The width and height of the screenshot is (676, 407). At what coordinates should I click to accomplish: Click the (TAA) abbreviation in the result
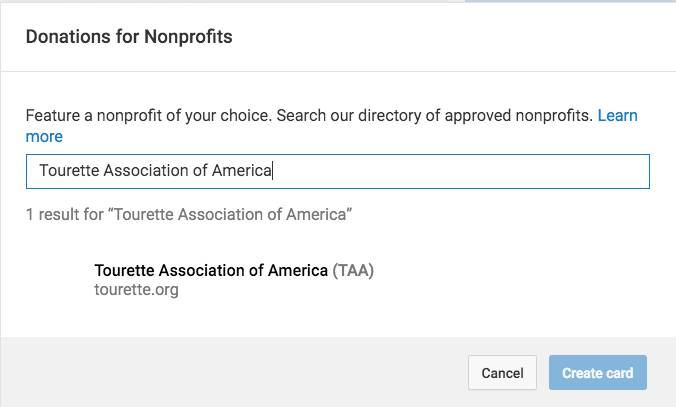pyautogui.click(x=353, y=270)
